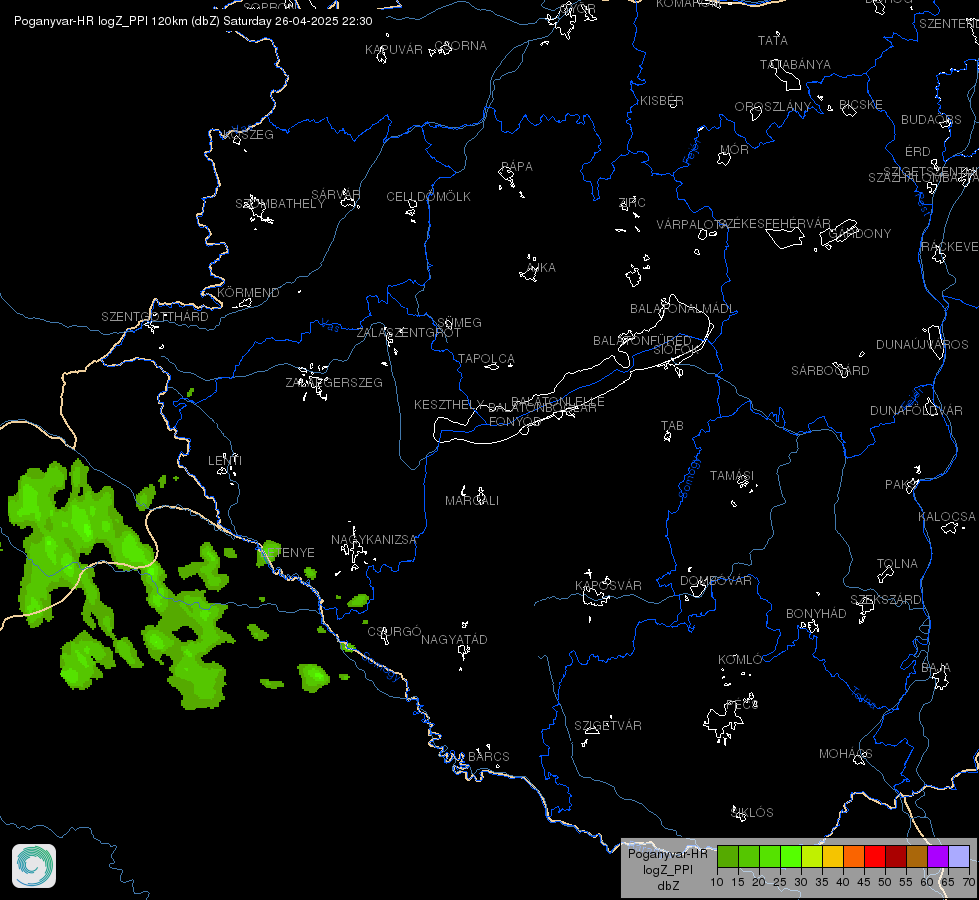The height and width of the screenshot is (900, 979).
Task: Click the MOHÁCS city label
Action: (845, 754)
